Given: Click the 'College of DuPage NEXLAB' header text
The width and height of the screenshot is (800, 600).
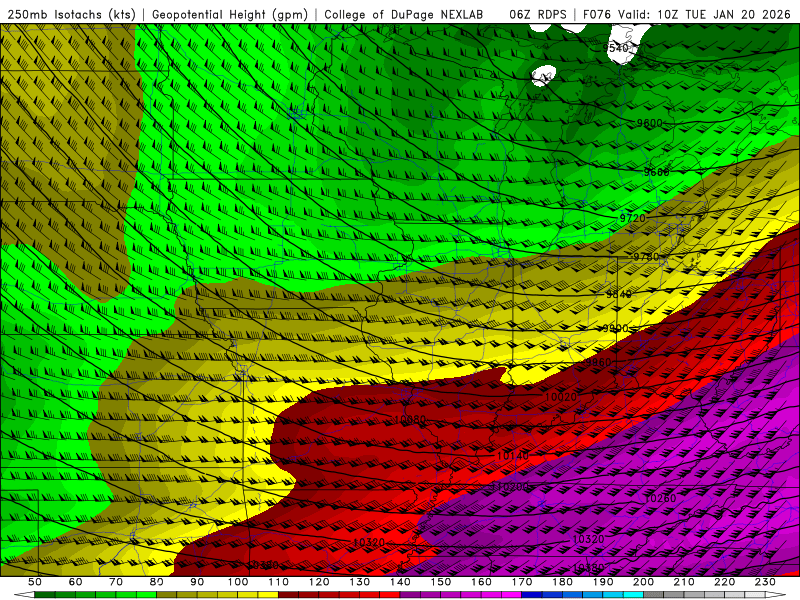Looking at the screenshot, I should [x=404, y=14].
